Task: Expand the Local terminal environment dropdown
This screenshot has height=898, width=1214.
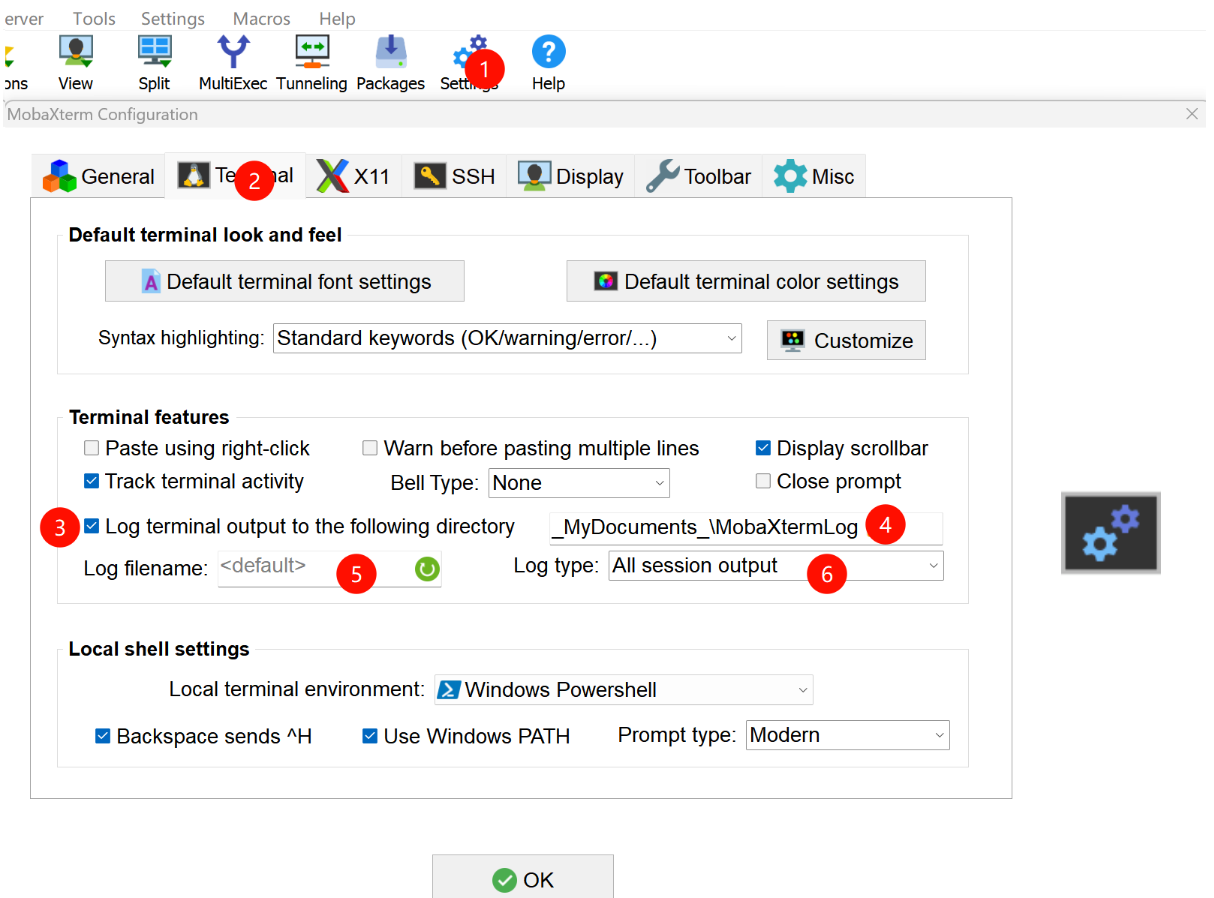Action: tap(624, 690)
